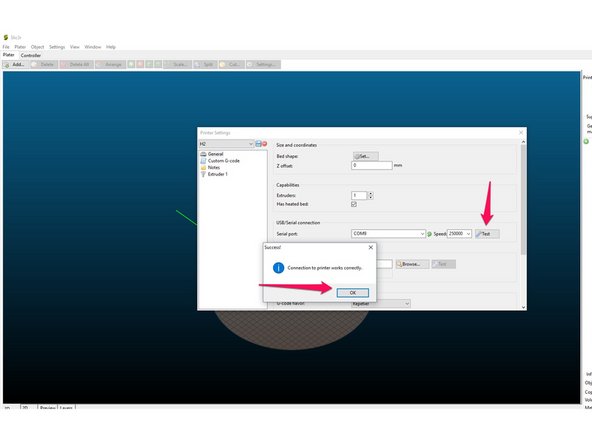
Task: Open the File menu
Action: [6, 47]
